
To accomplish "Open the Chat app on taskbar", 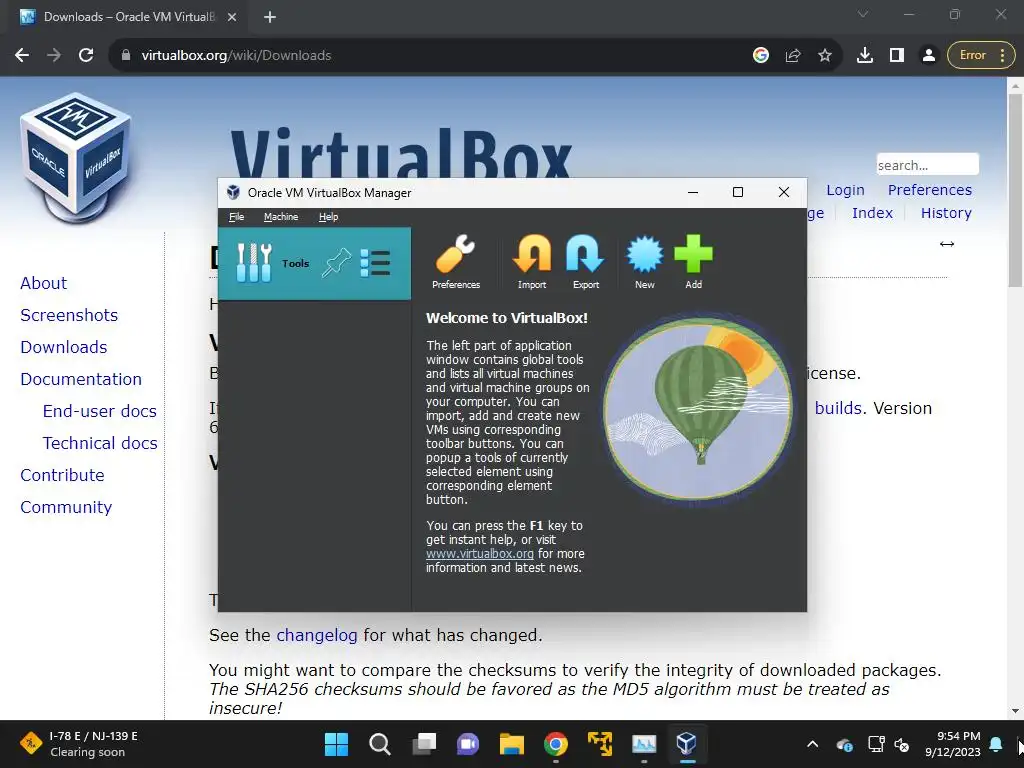I will click(x=468, y=744).
